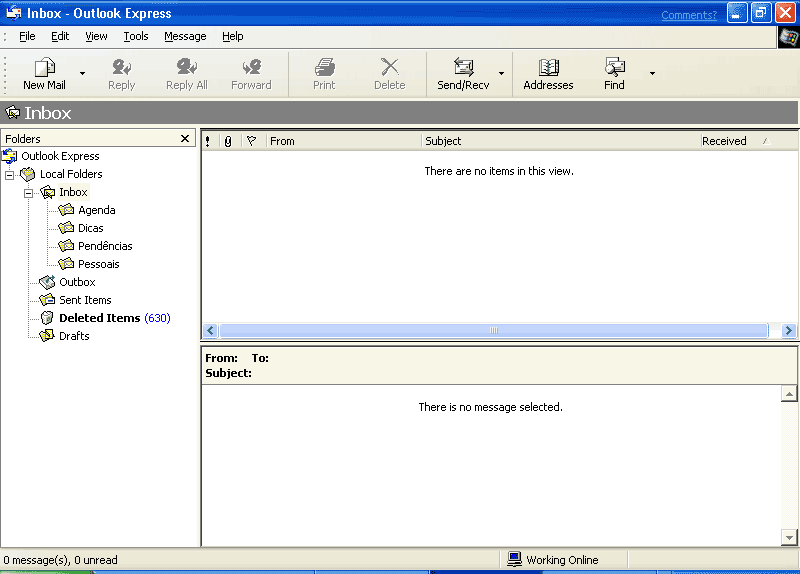Select the Deleted Items folder
Screen dimensions: 800x574
click(99, 318)
